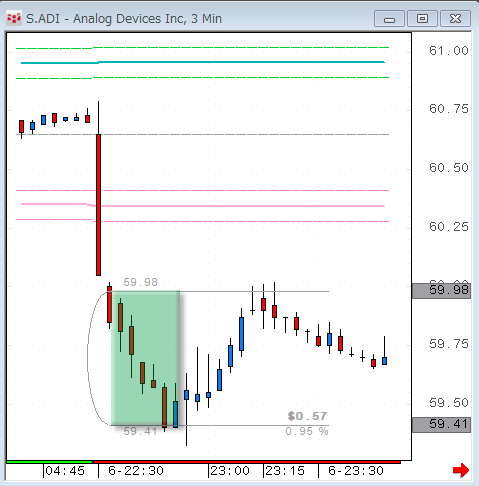Minimize the S.ADI chart window
479x486 pixels.
point(389,19)
